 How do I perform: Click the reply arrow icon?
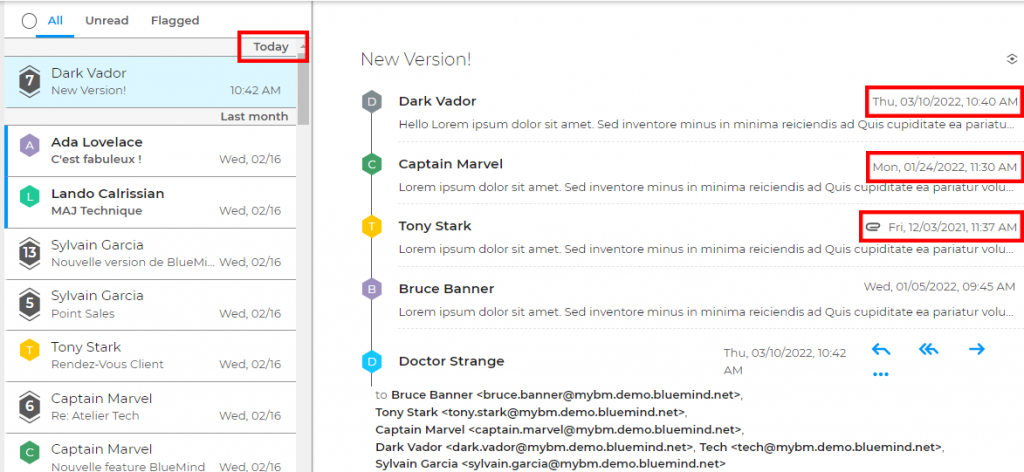881,350
